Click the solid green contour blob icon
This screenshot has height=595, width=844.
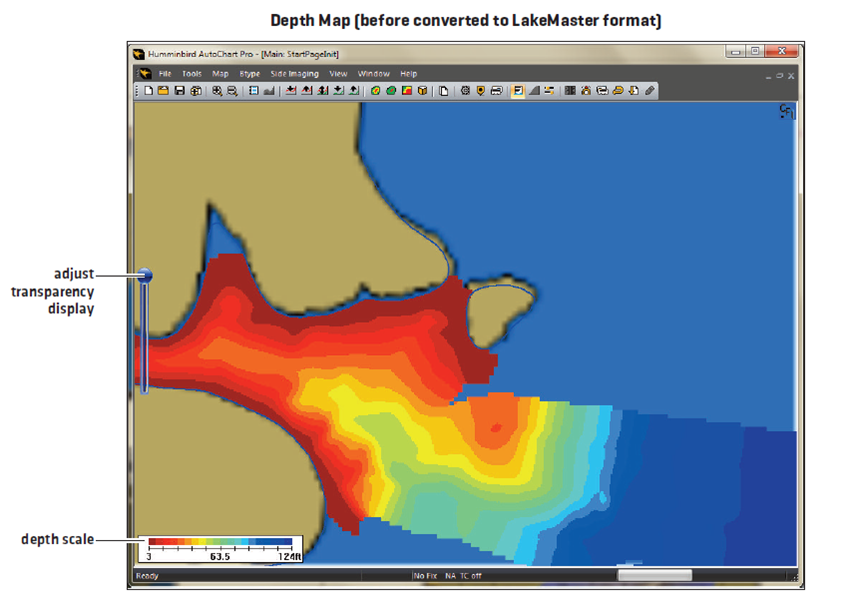coord(391,90)
